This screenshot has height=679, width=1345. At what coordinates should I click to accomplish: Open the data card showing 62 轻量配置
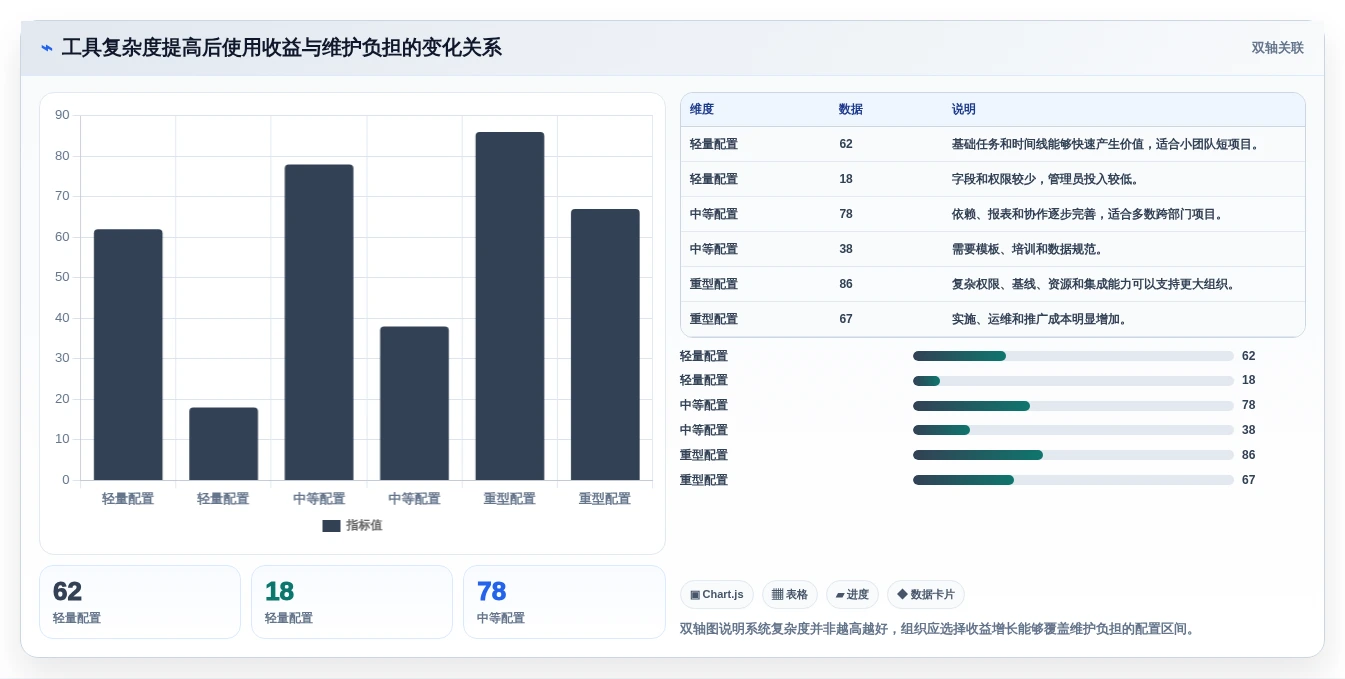pos(140,602)
